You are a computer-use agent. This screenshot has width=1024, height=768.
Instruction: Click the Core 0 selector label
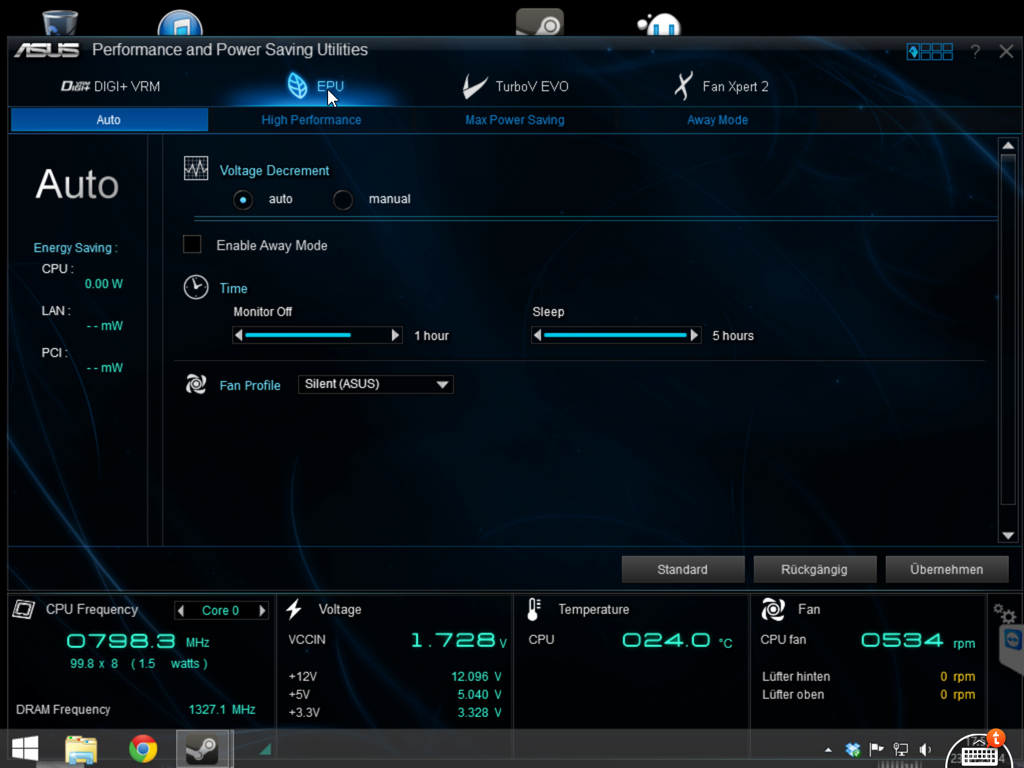tap(221, 611)
